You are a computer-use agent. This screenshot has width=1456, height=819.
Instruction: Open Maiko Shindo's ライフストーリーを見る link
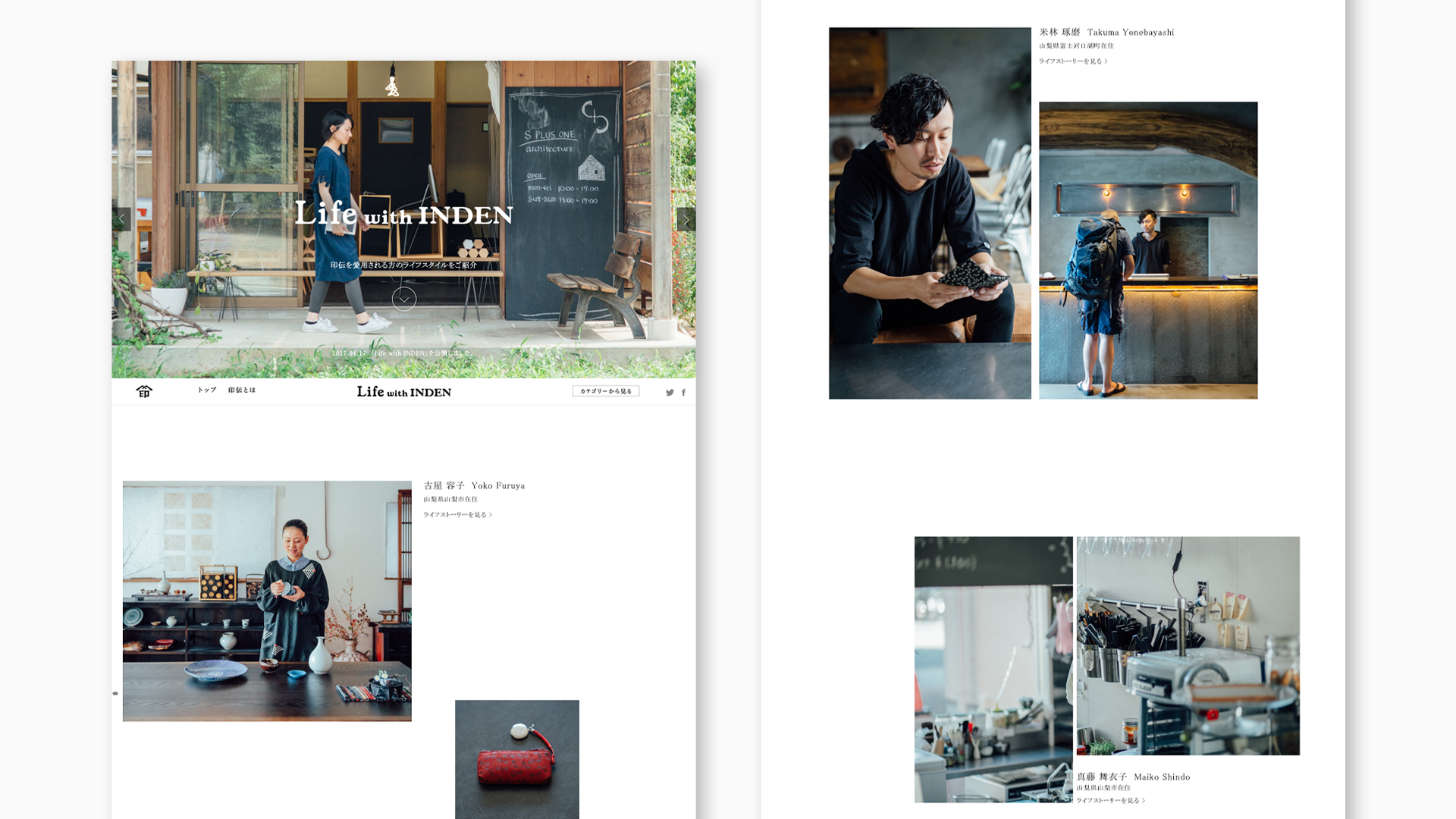pyautogui.click(x=1110, y=800)
